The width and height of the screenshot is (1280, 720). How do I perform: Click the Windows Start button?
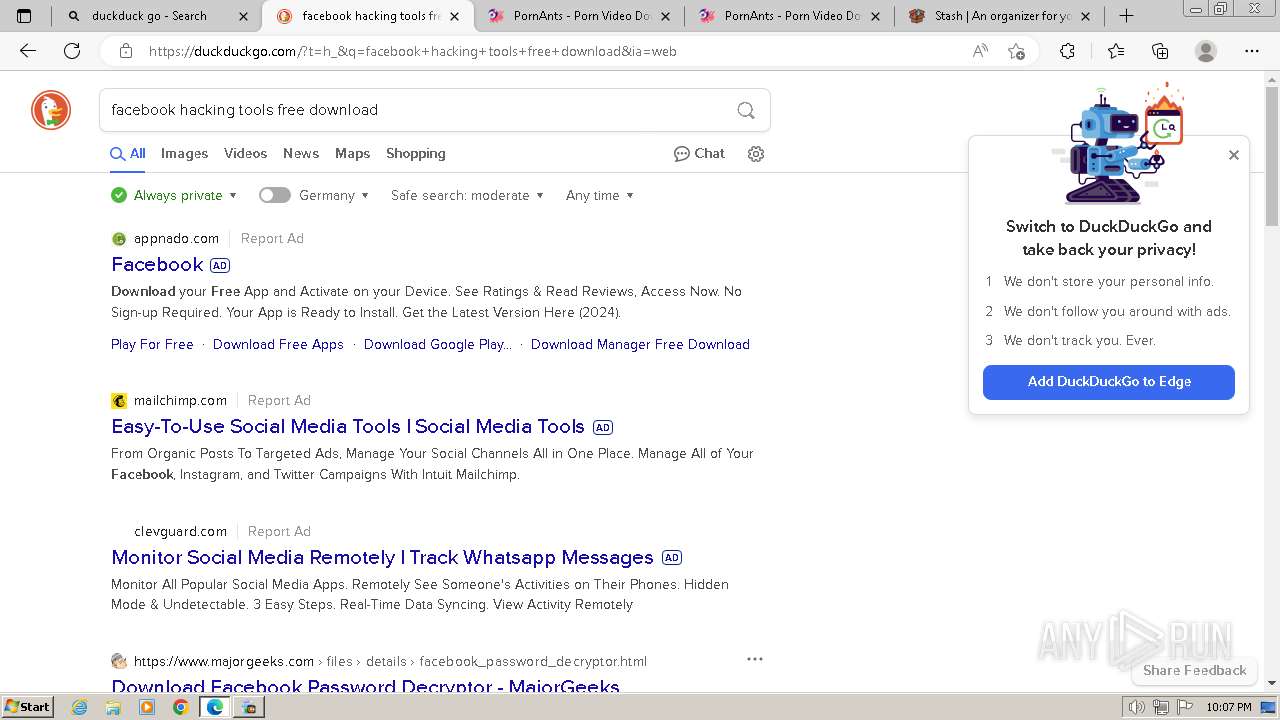coord(27,707)
